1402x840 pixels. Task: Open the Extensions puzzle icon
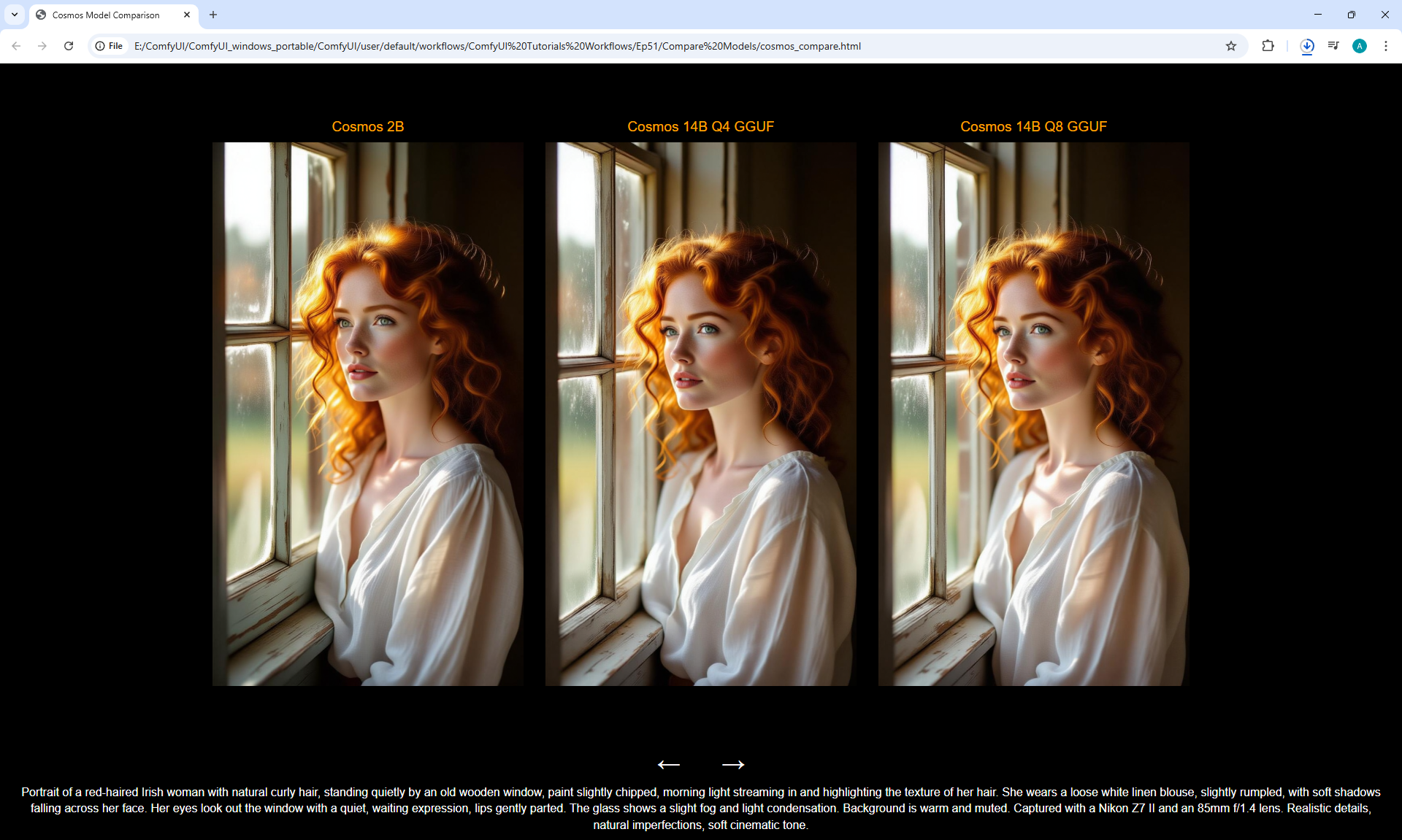tap(1268, 46)
